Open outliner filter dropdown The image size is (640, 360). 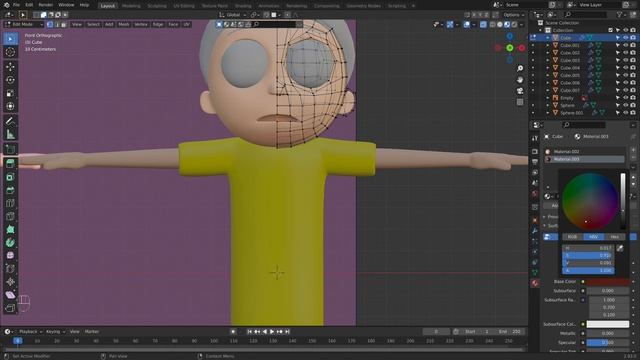click(x=621, y=15)
